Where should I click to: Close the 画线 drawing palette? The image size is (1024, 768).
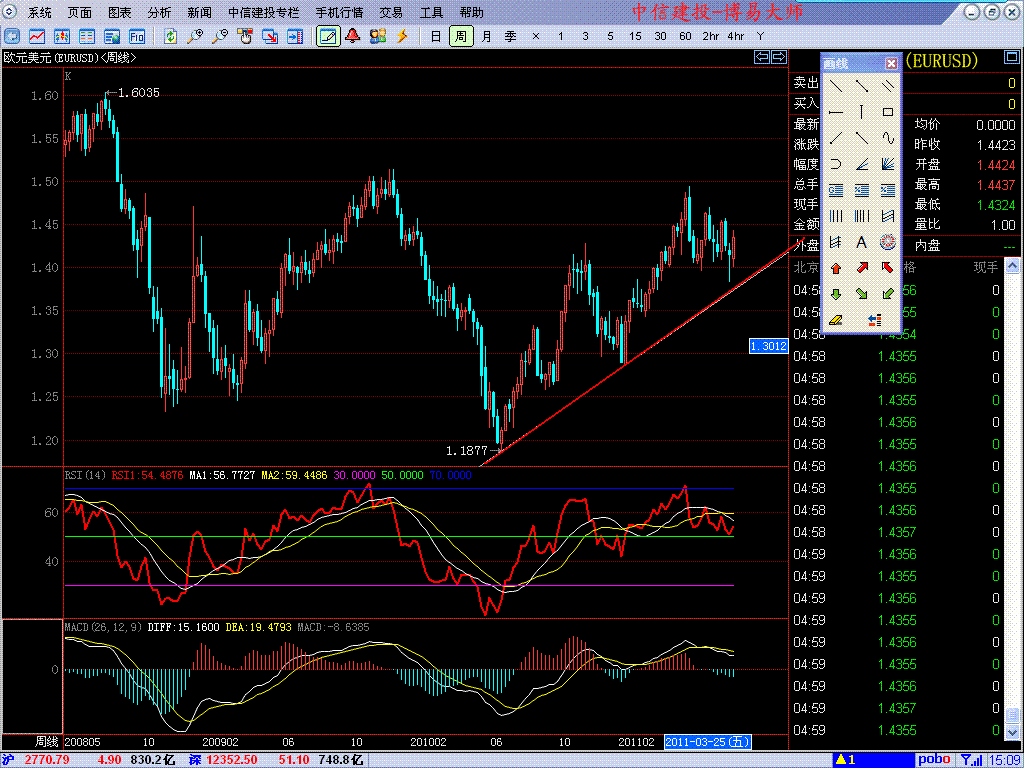pos(891,64)
